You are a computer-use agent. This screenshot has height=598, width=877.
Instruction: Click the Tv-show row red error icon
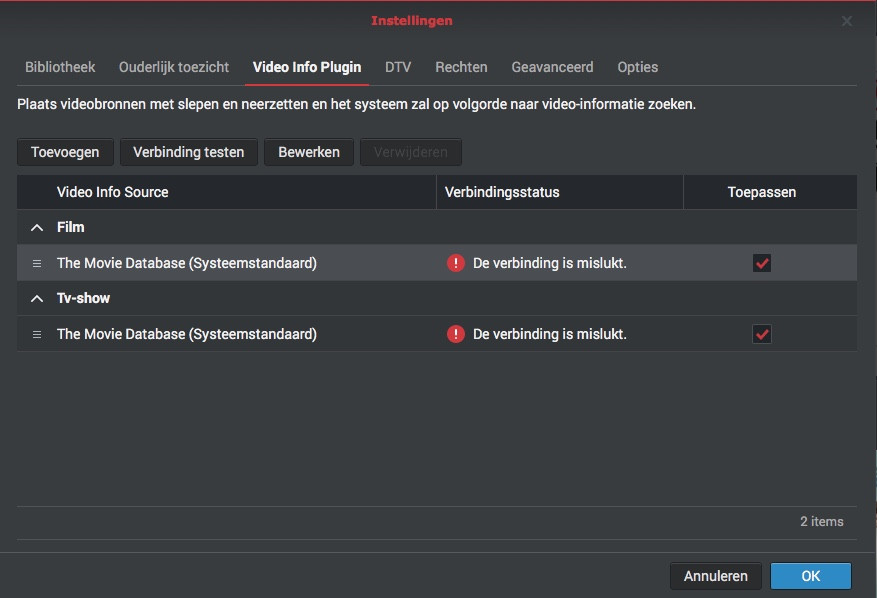(x=456, y=334)
